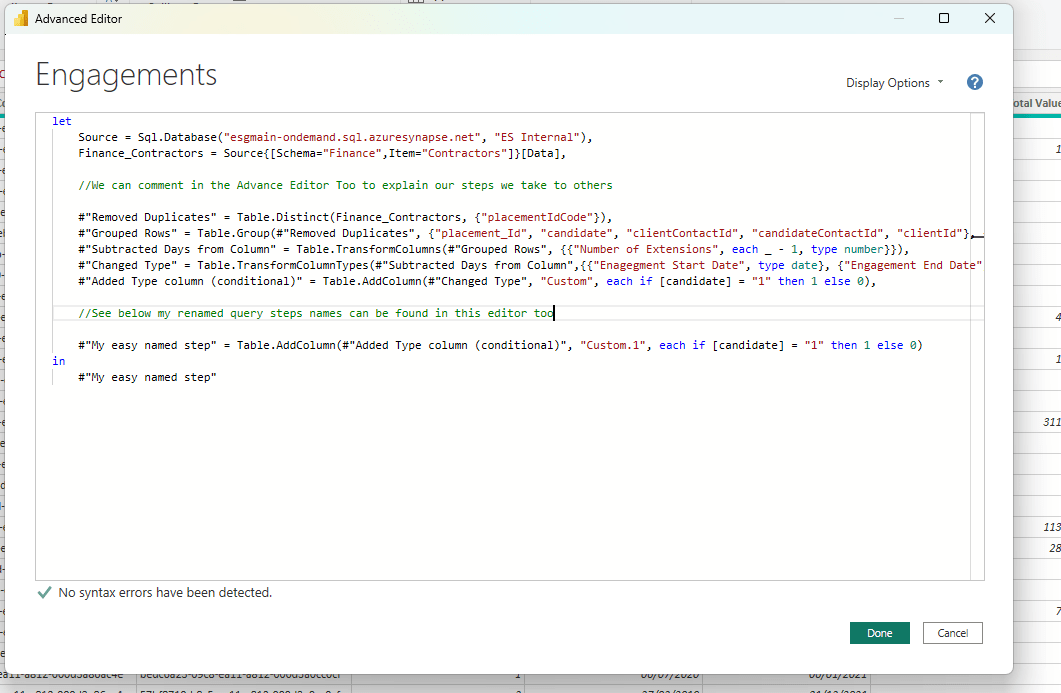The width and height of the screenshot is (1061, 693).
Task: Click the final "My easy named step" output line
Action: tap(147, 377)
